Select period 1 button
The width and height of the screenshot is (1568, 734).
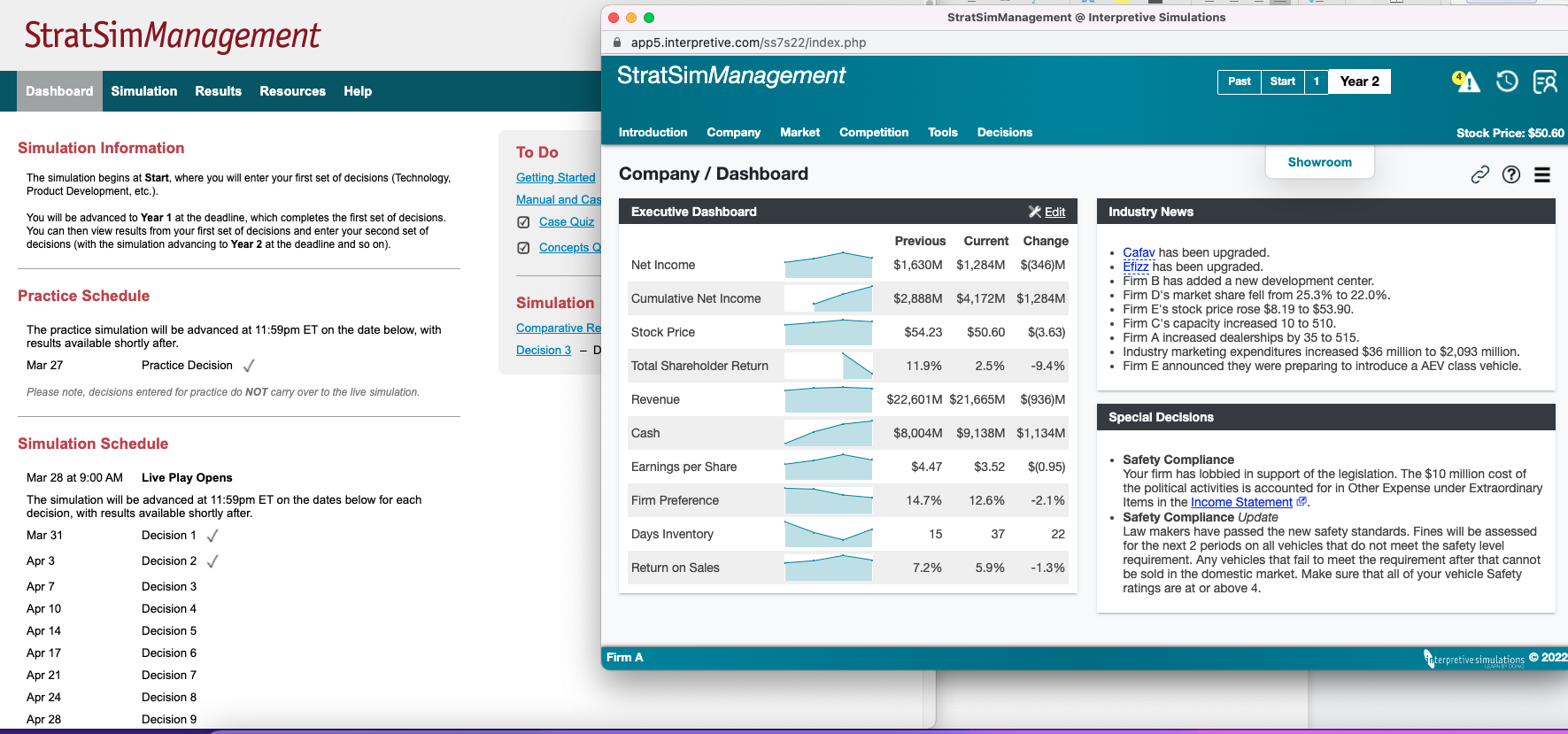1317,81
